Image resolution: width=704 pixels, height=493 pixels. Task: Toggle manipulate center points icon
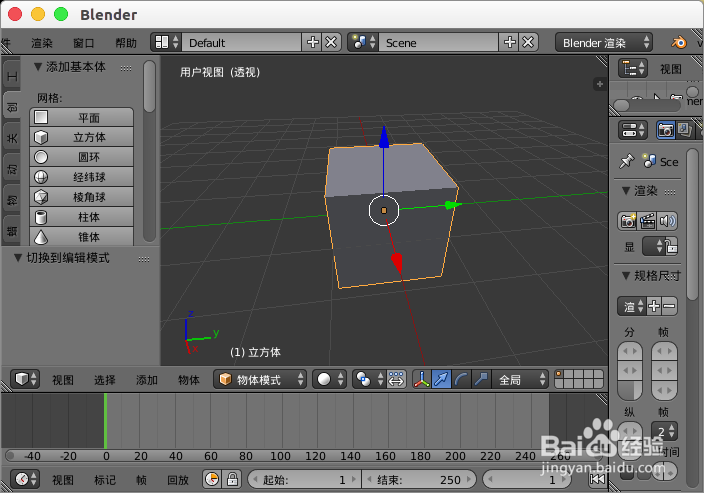click(x=396, y=379)
